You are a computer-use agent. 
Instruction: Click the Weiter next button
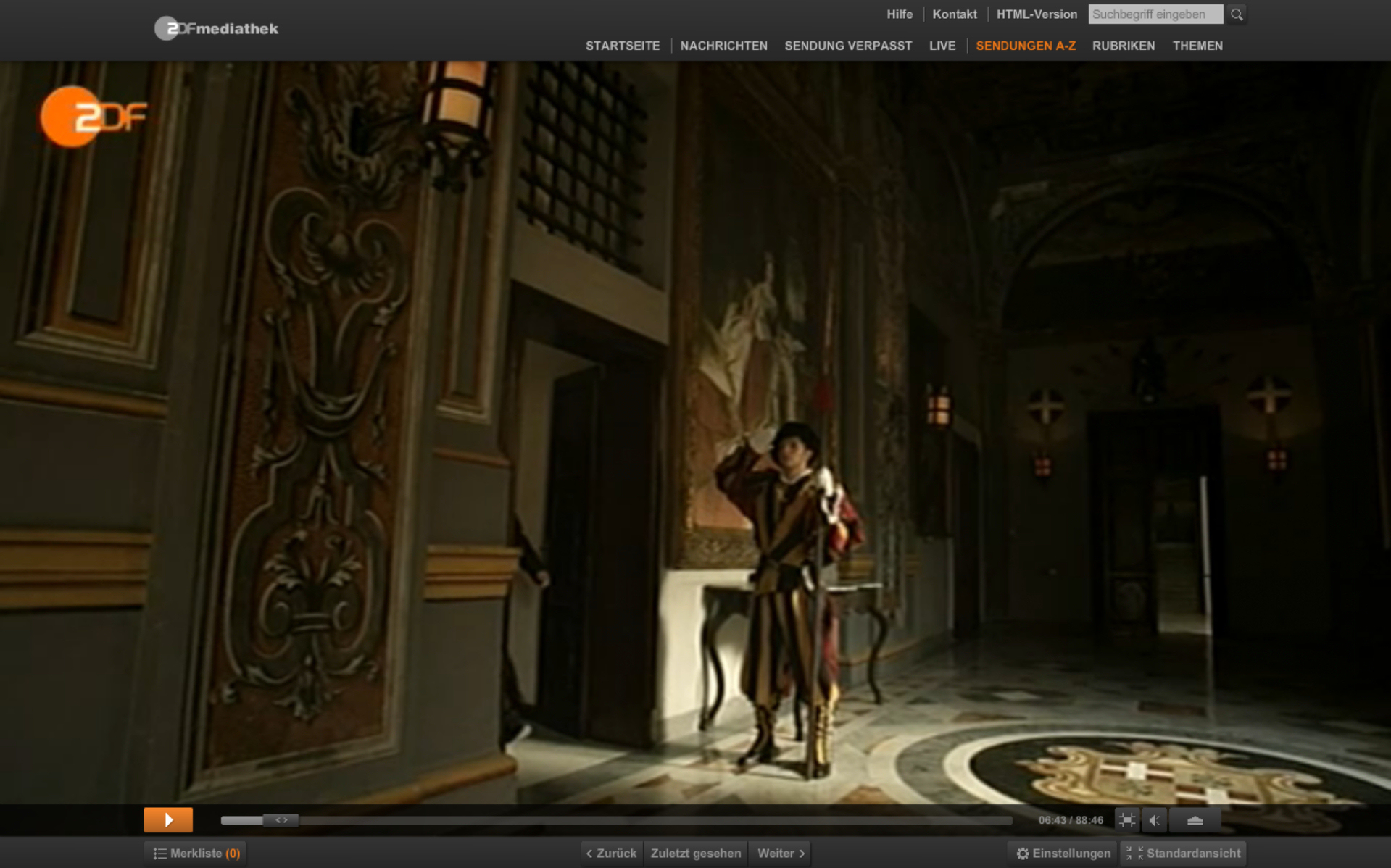click(x=781, y=854)
